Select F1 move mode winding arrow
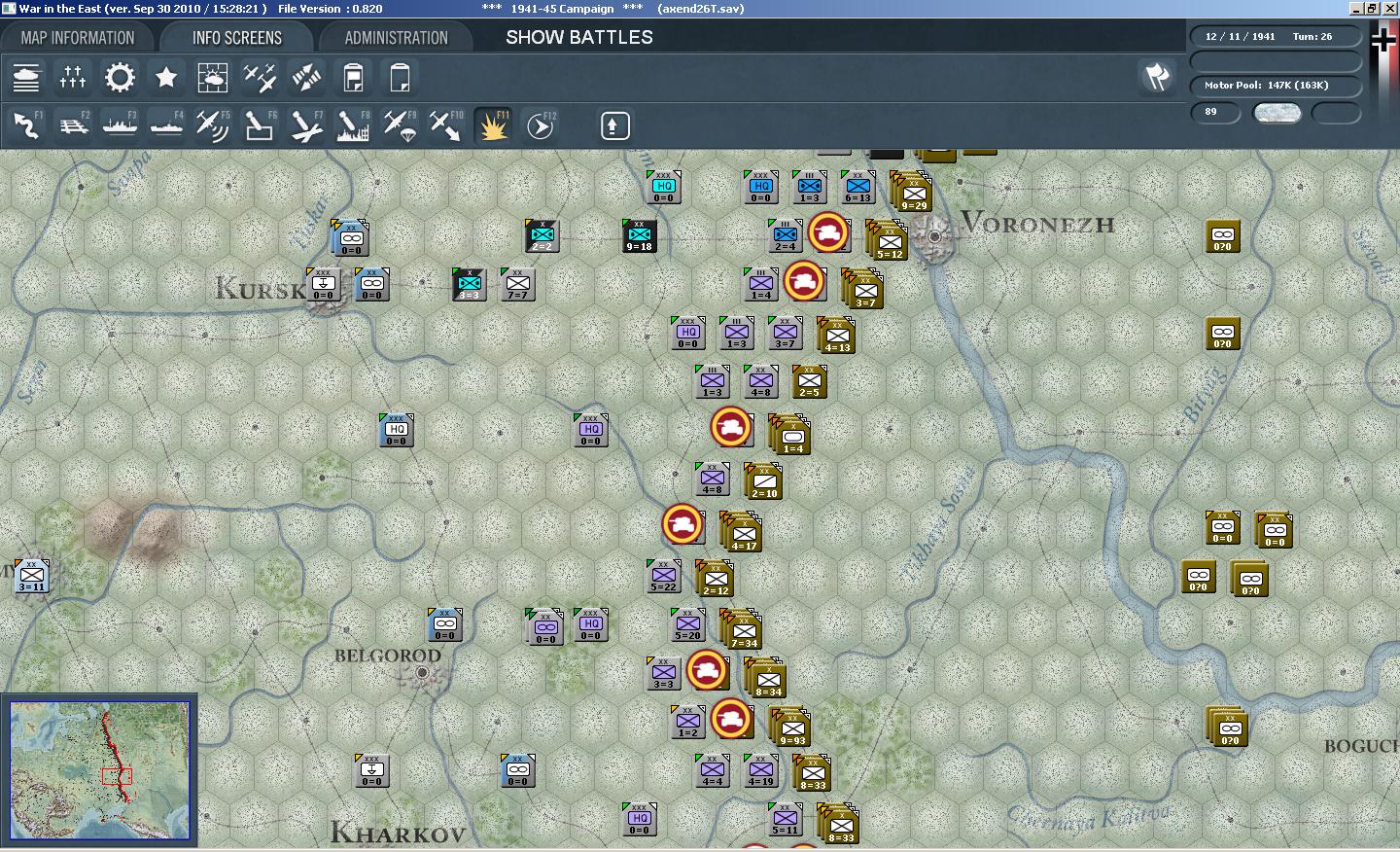1400x852 pixels. pyautogui.click(x=26, y=125)
